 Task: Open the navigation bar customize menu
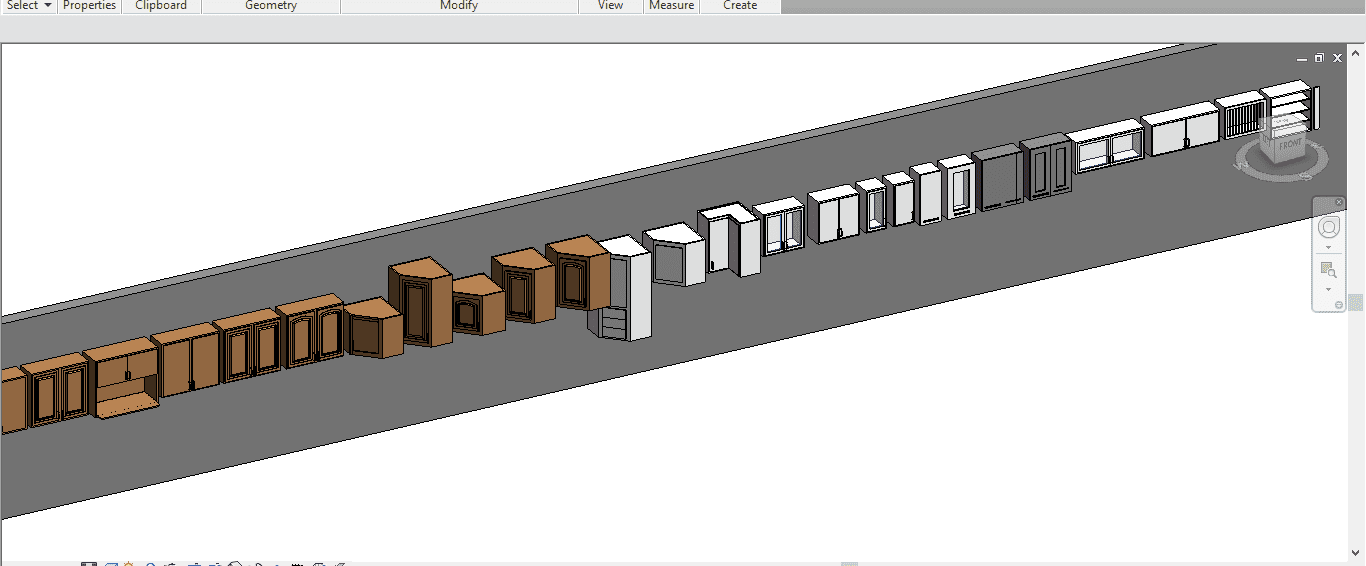pos(1339,305)
